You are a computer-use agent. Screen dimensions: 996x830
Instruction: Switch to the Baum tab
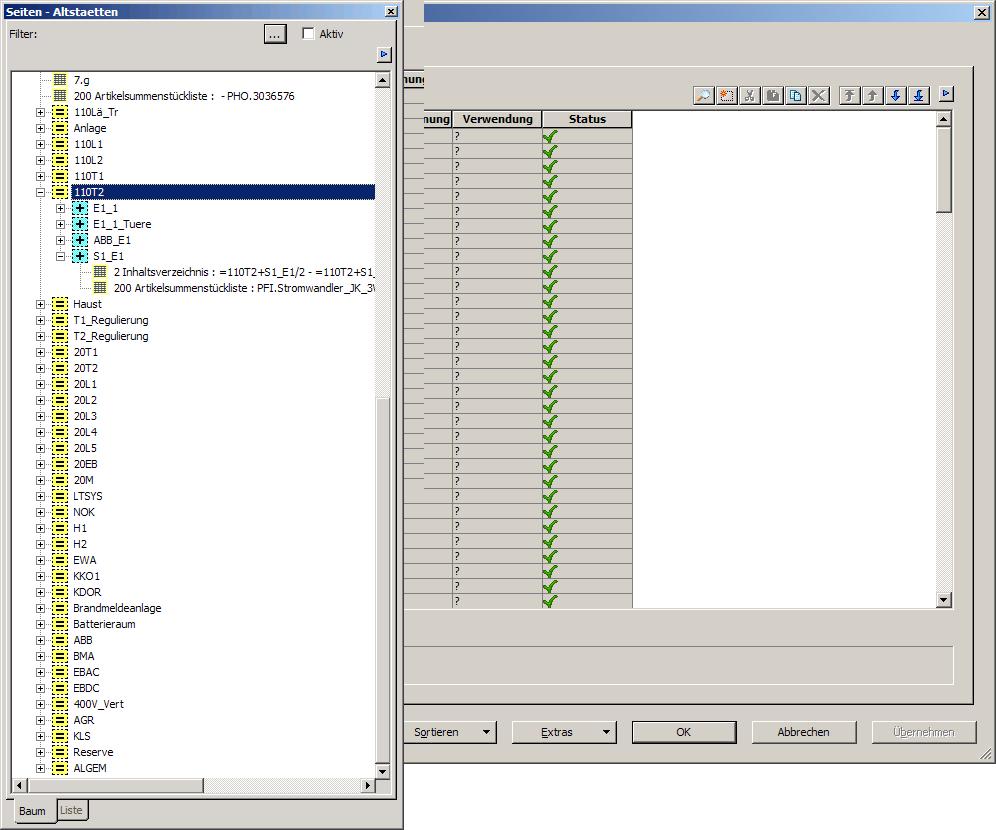click(x=32, y=811)
